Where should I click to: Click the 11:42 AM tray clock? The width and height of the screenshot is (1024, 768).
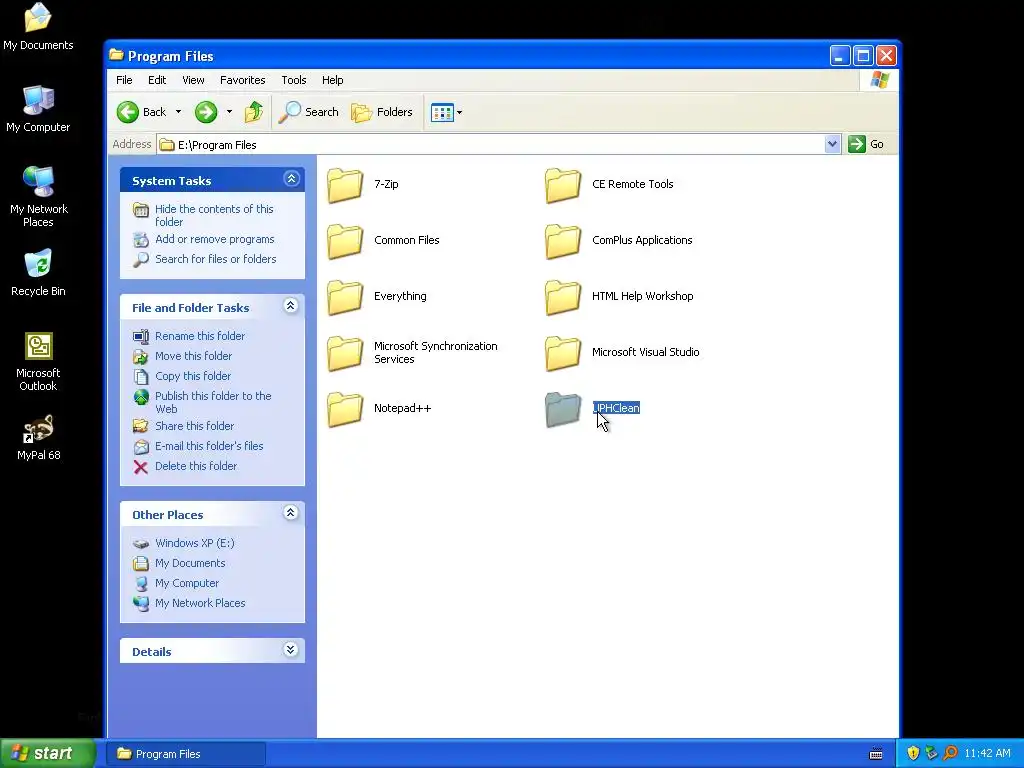(x=987, y=754)
